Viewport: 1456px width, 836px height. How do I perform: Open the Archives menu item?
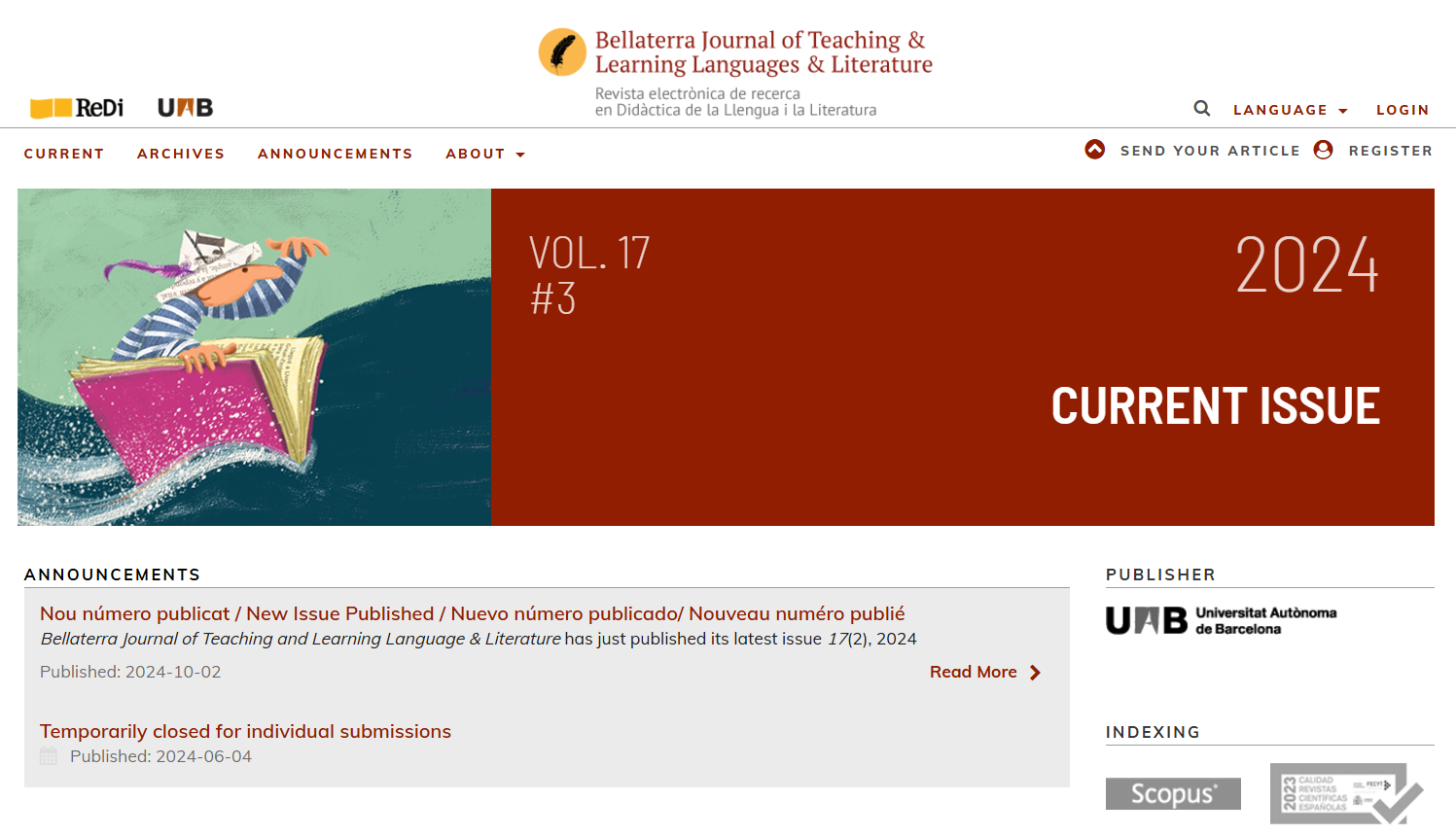[x=181, y=154]
